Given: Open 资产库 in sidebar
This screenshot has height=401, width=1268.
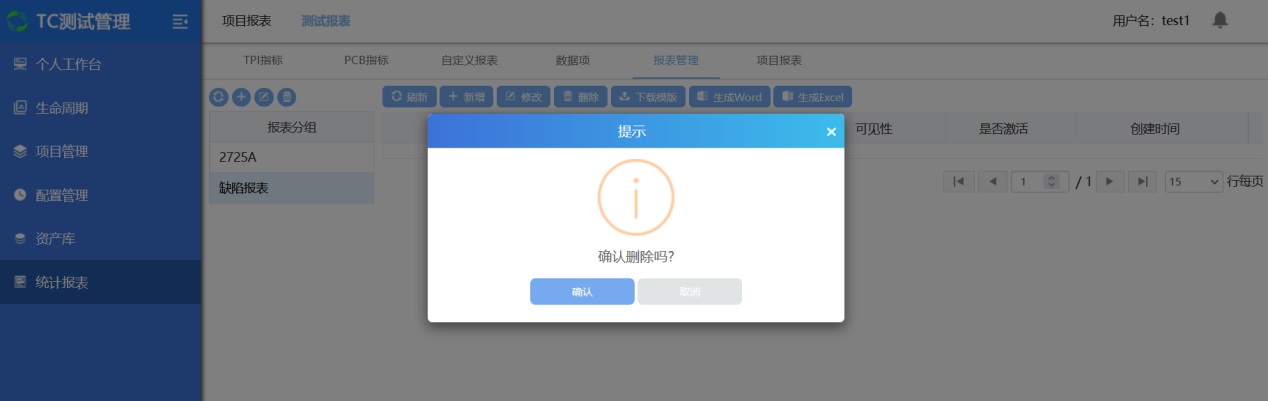Looking at the screenshot, I should (x=100, y=239).
